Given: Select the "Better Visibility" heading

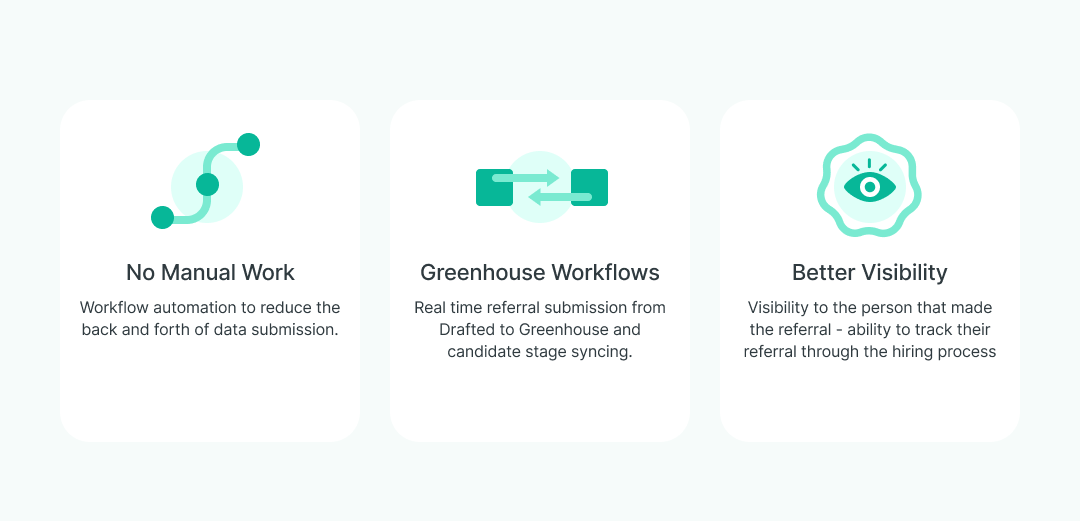Looking at the screenshot, I should point(869,272).
